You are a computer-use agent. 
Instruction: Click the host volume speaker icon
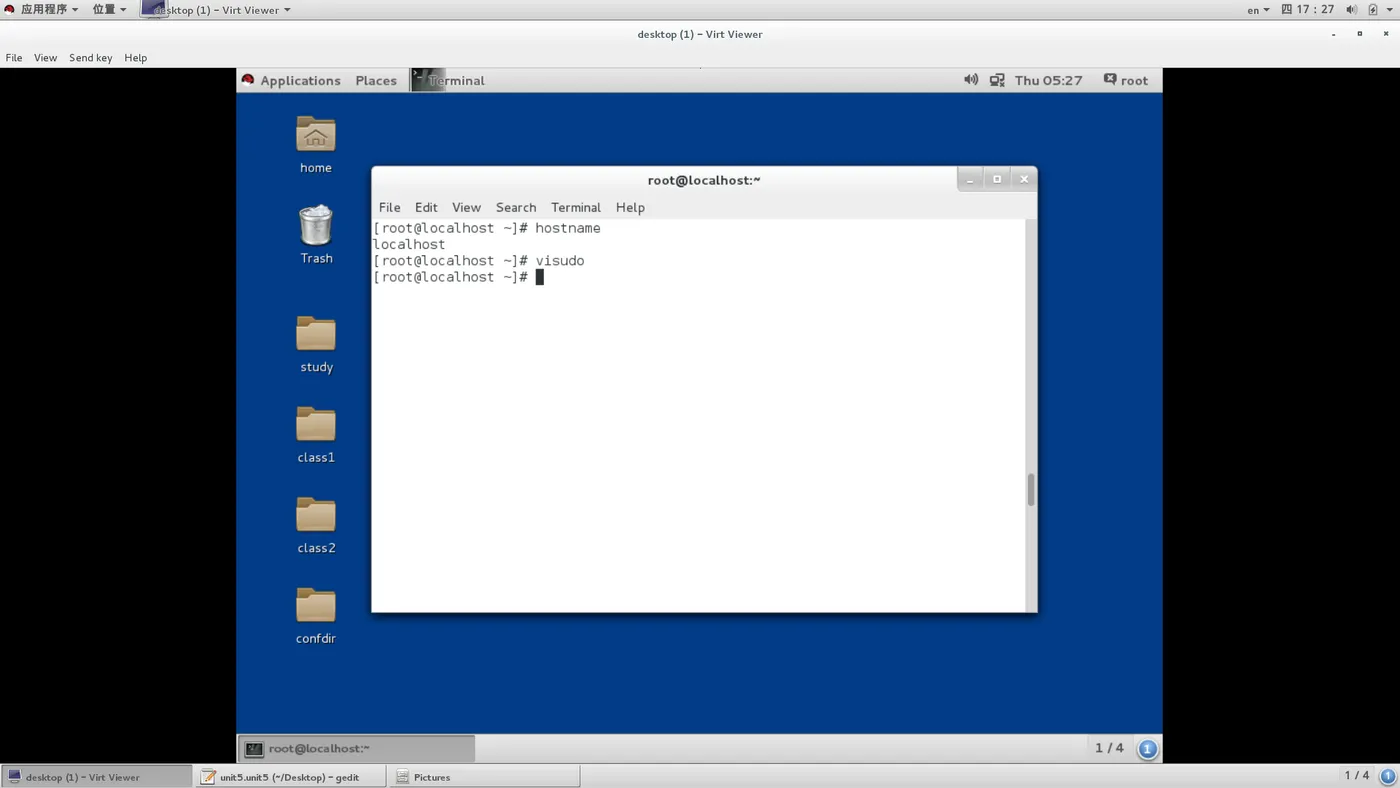coord(1351,9)
